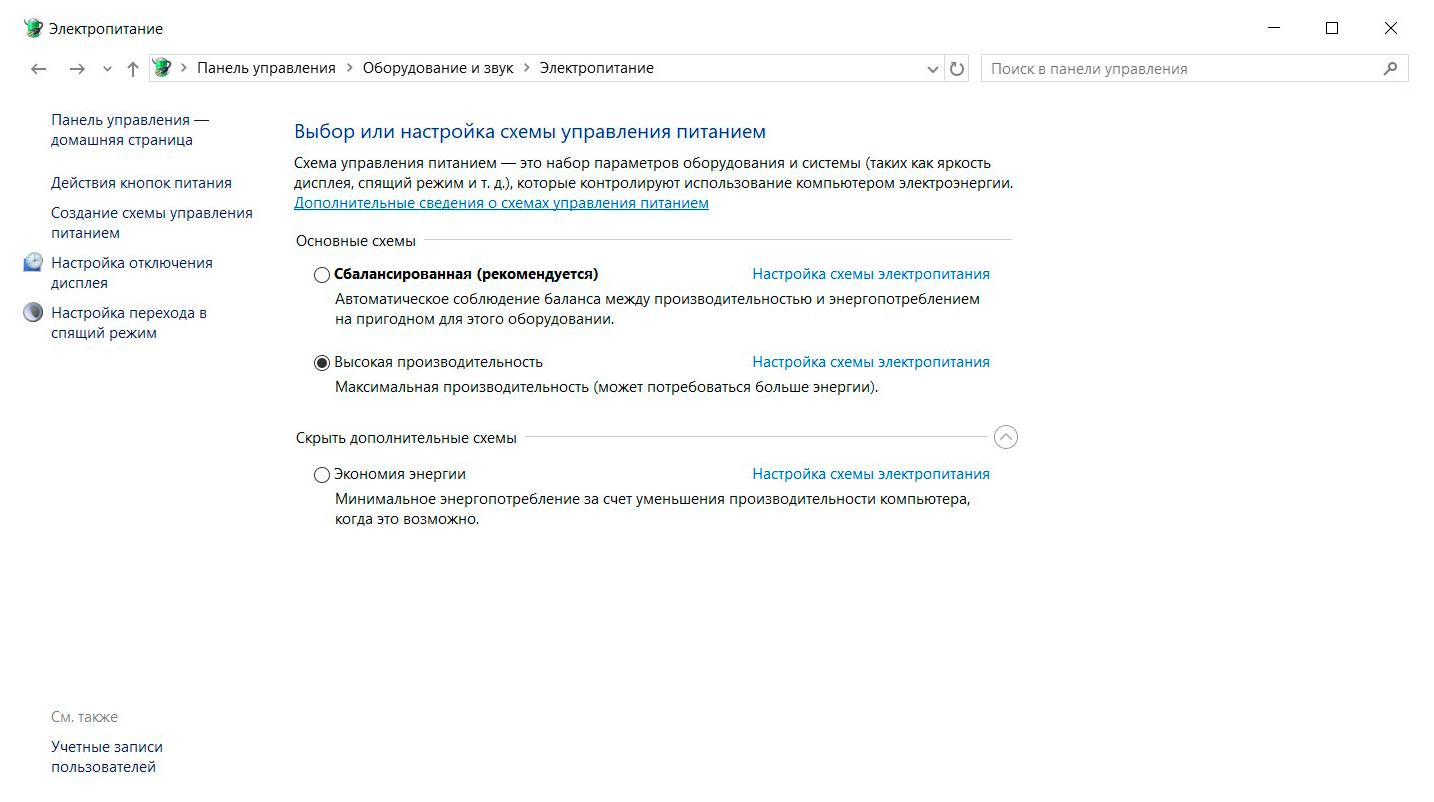Select the Сбалансированная power plan
This screenshot has width=1434, height=802.
(x=322, y=275)
